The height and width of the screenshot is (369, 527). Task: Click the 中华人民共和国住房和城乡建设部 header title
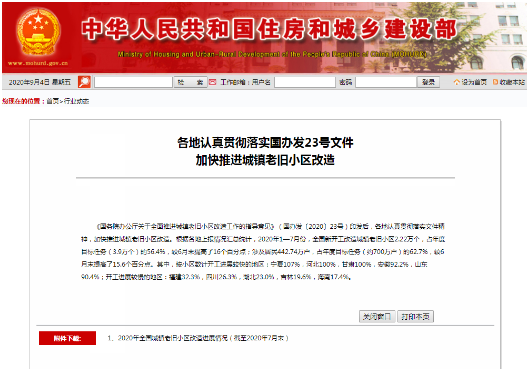[270, 30]
